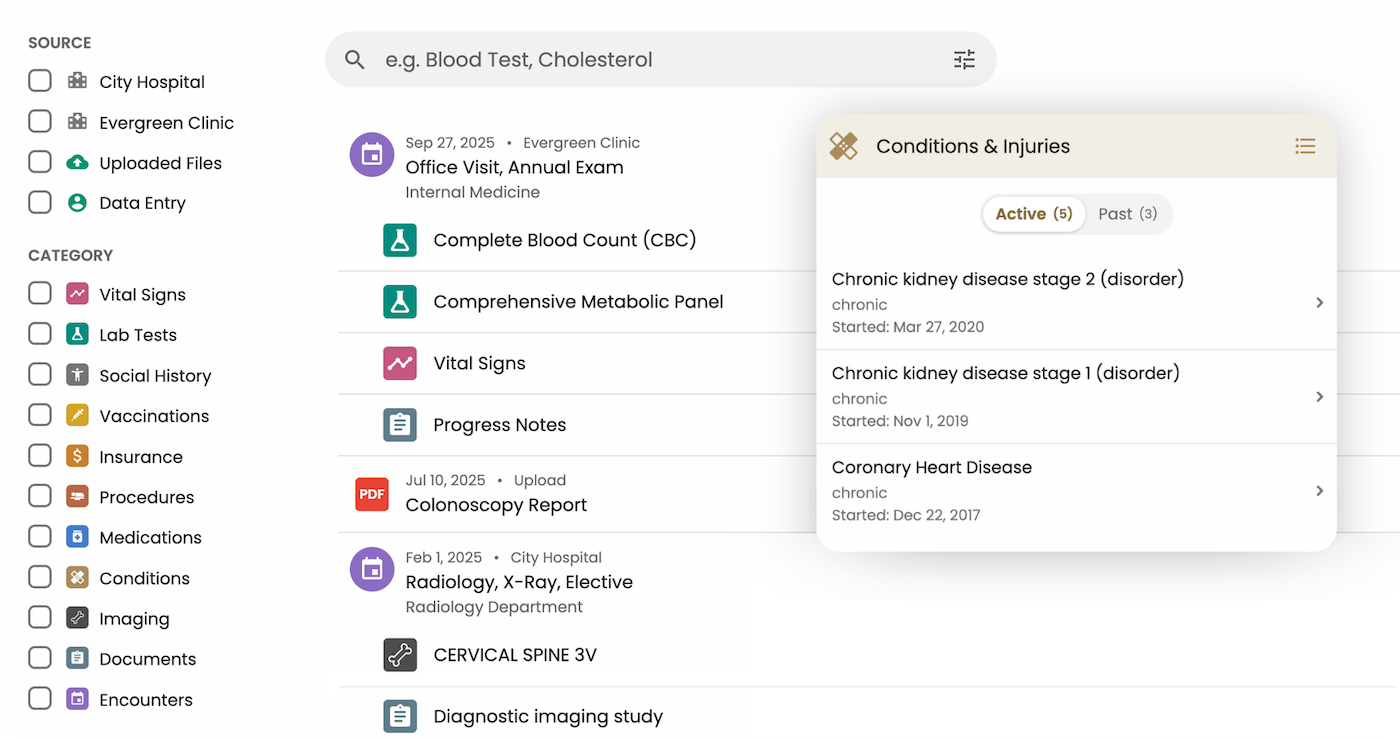Screen dimensions: 1400x738
Task: Click the PDF icon next to Colonoscopy Report
Action: pos(371,494)
